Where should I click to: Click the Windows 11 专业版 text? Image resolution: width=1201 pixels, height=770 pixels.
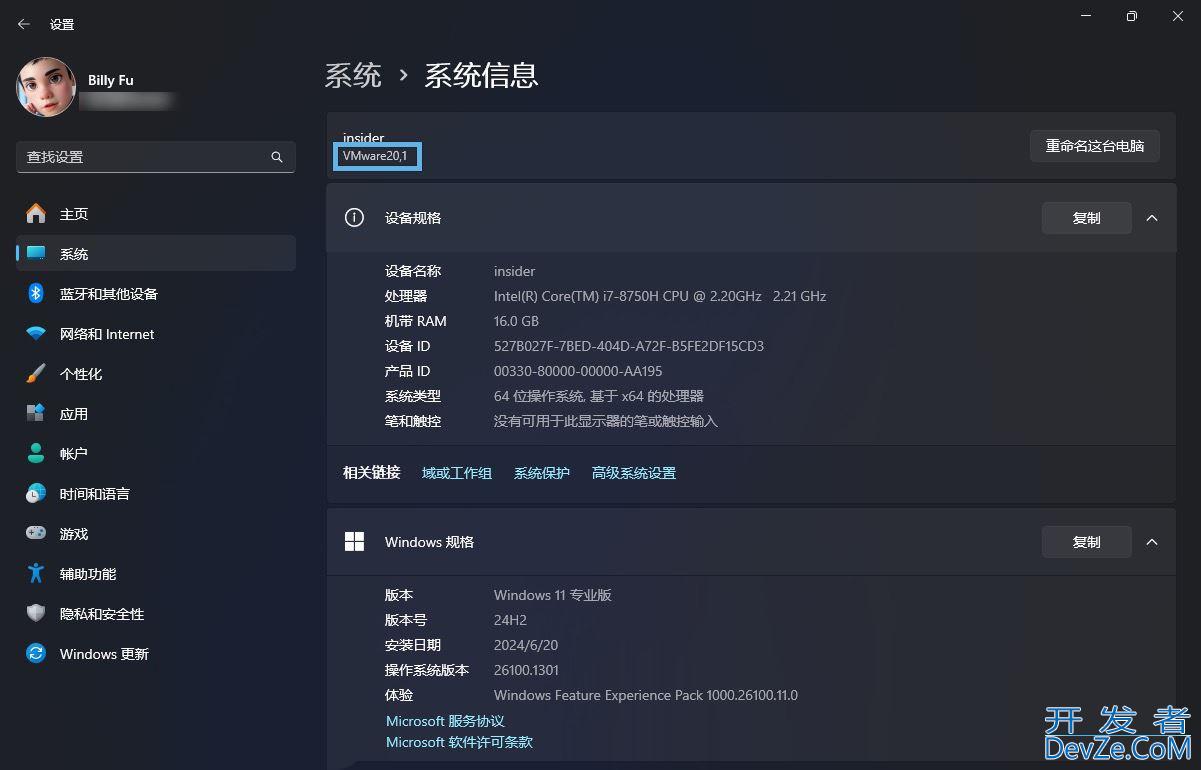pyautogui.click(x=553, y=595)
